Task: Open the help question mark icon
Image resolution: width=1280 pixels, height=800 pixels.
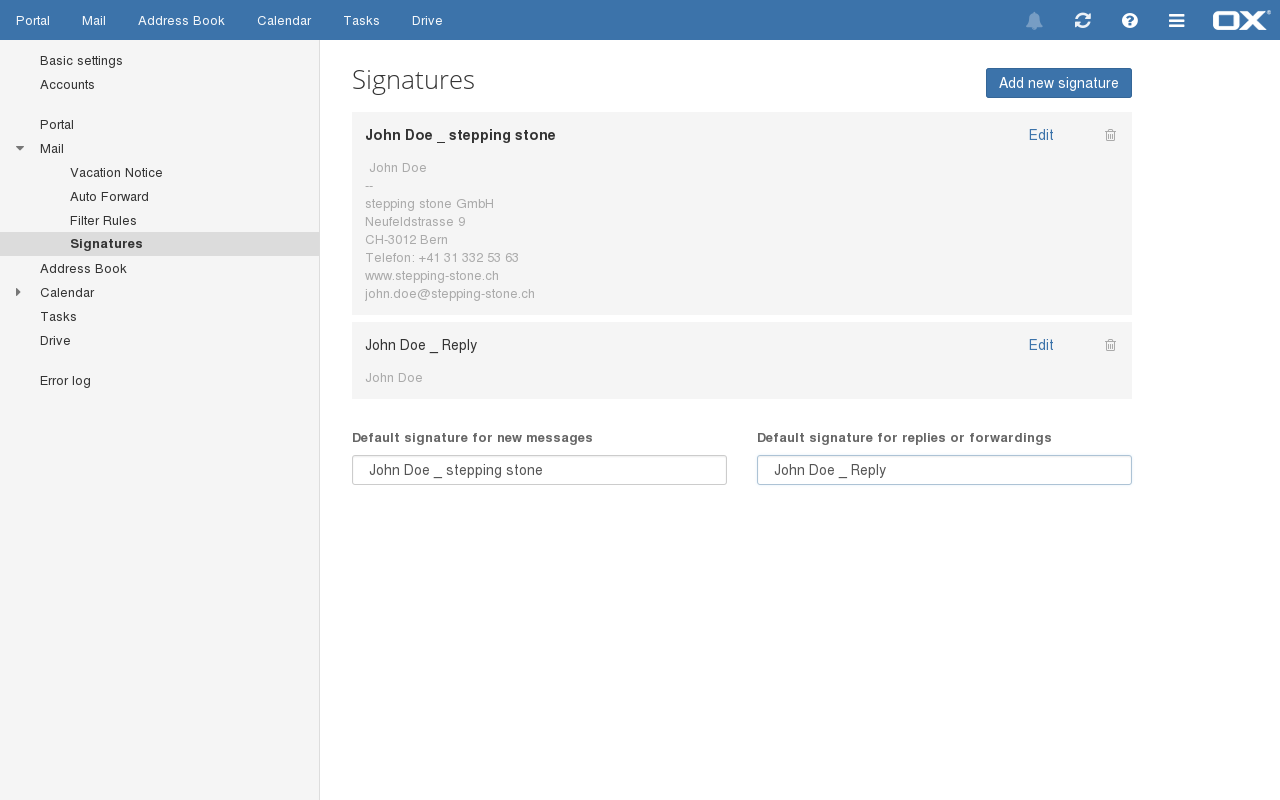Action: 1130,21
